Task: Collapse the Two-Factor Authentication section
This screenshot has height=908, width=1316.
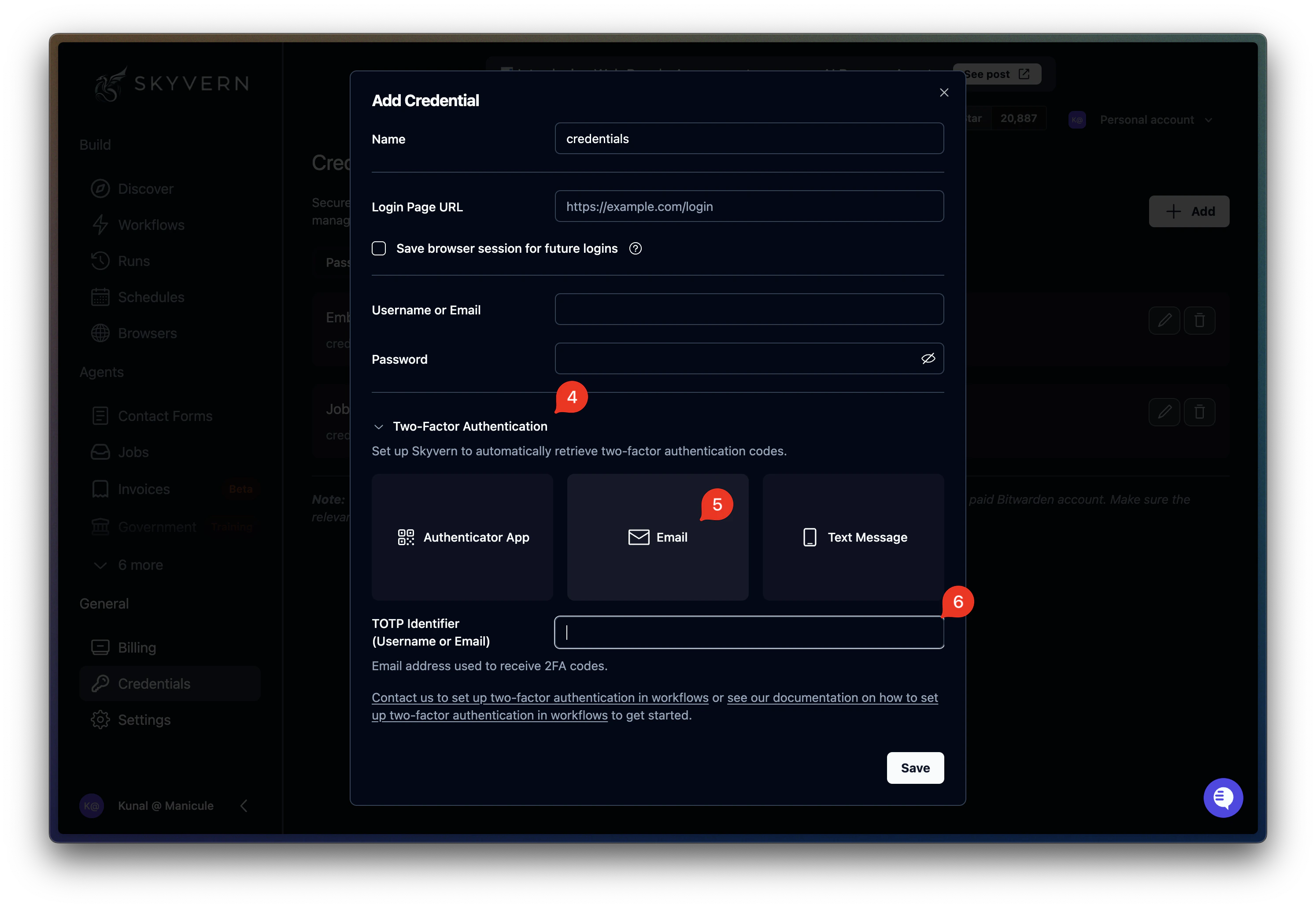Action: click(379, 427)
